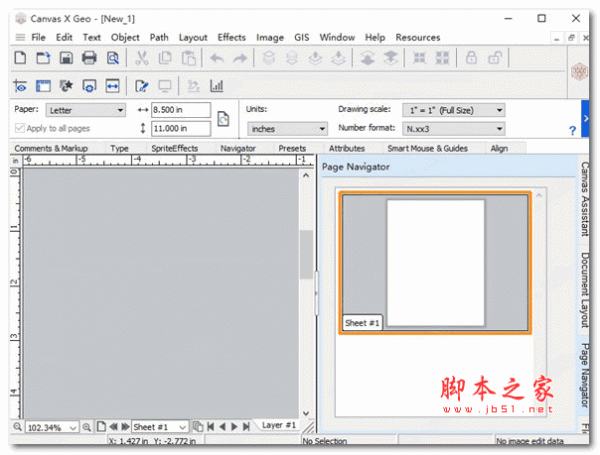Click the Group objects icon
Screen dimensions: 600x455
click(419, 58)
